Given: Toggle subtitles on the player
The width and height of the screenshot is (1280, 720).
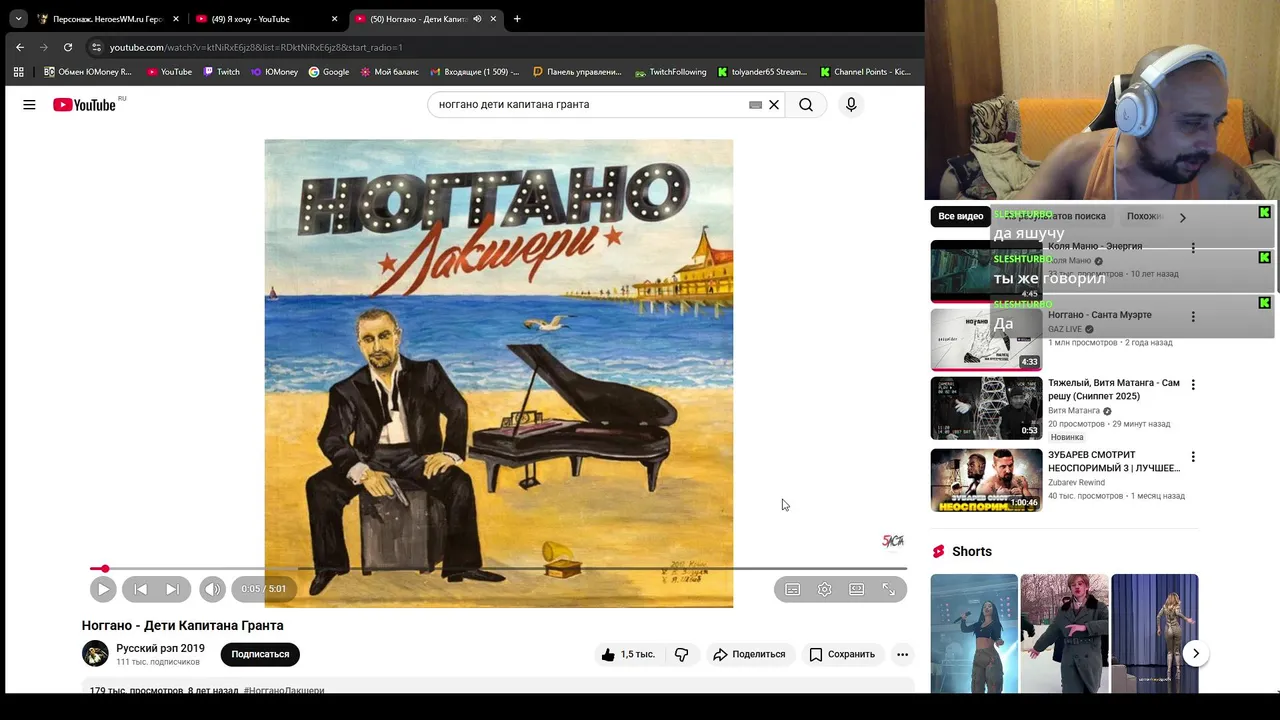Looking at the screenshot, I should click(792, 589).
